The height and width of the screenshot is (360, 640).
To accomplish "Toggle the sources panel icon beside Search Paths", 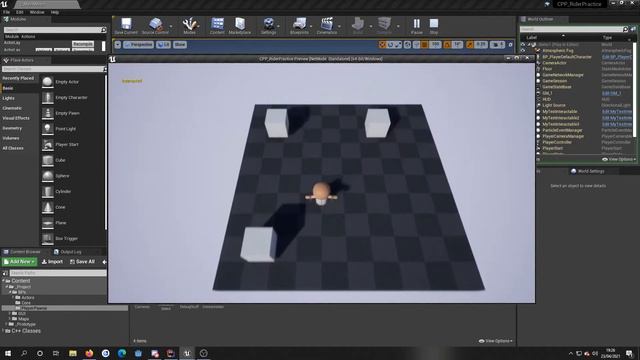I will [5, 273].
